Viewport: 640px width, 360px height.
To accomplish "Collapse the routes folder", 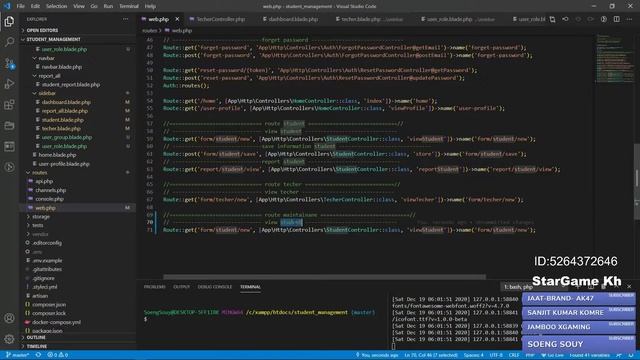I will [39, 172].
